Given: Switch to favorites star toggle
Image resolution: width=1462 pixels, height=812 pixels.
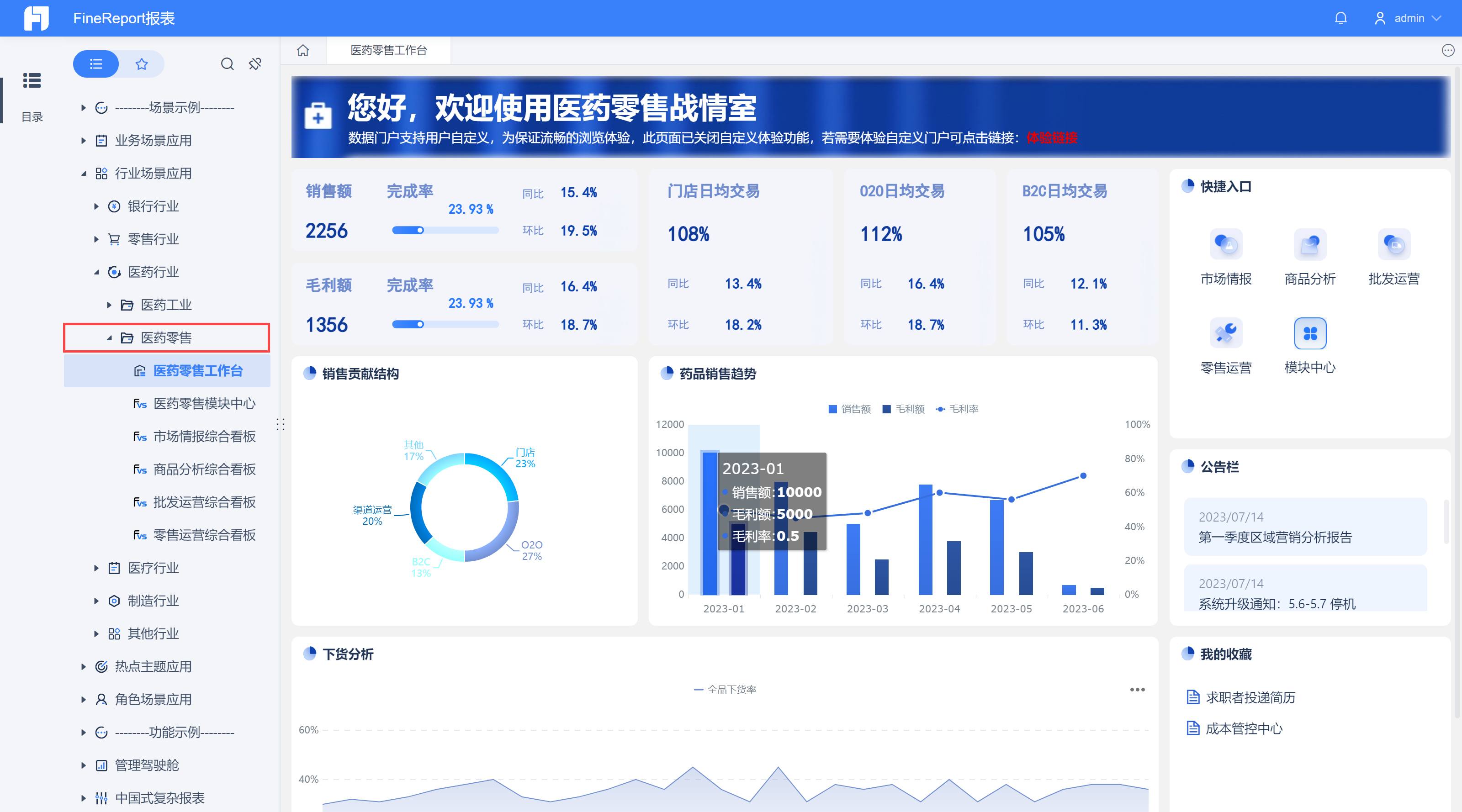Looking at the screenshot, I should pyautogui.click(x=141, y=63).
